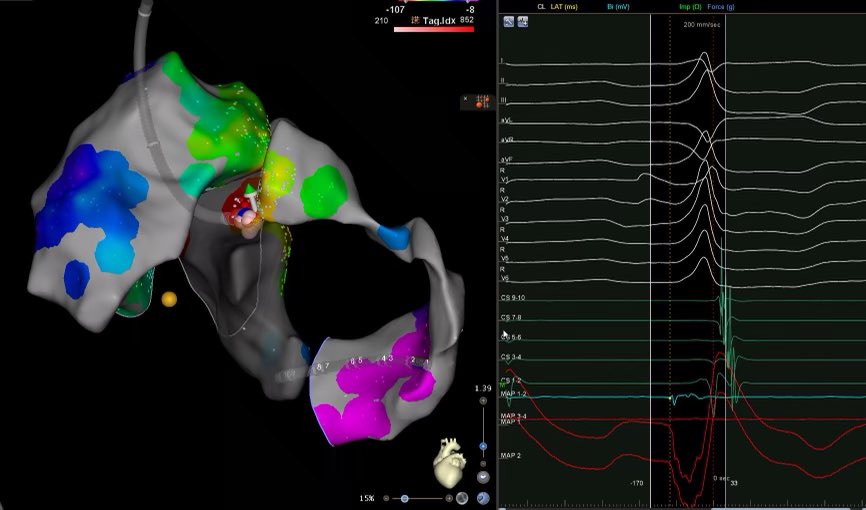Select the MAP 2 channel label
The height and width of the screenshot is (510, 866).
click(x=510, y=456)
